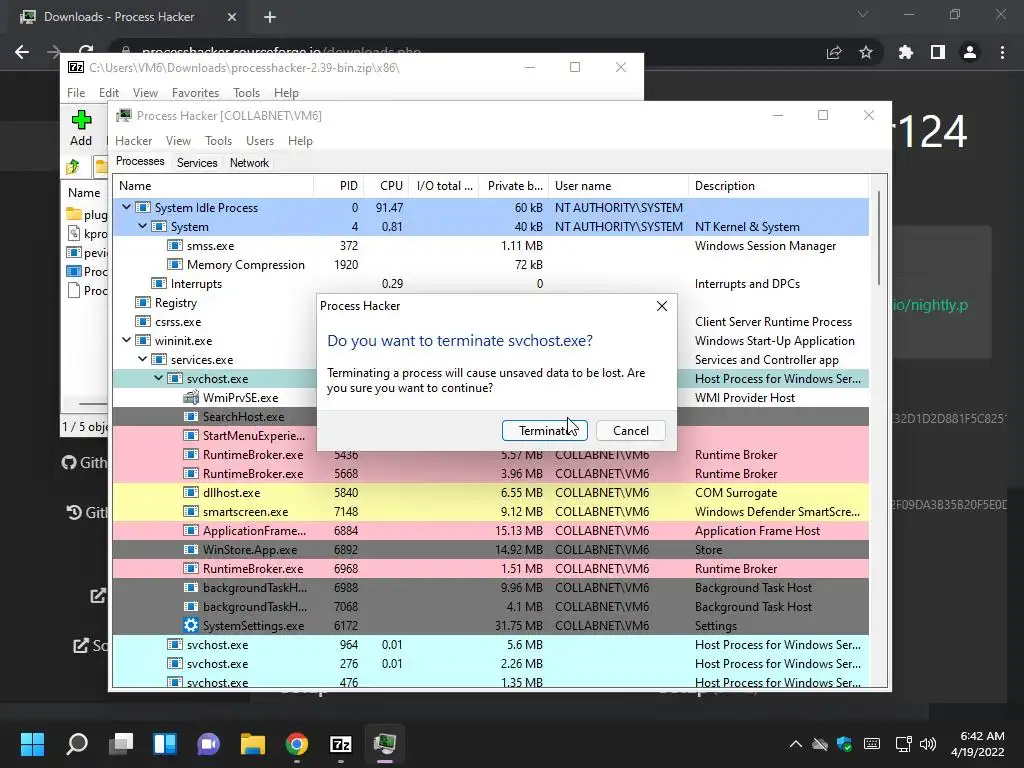Open taskbar Search
This screenshot has width=1024, height=768.
click(77, 743)
